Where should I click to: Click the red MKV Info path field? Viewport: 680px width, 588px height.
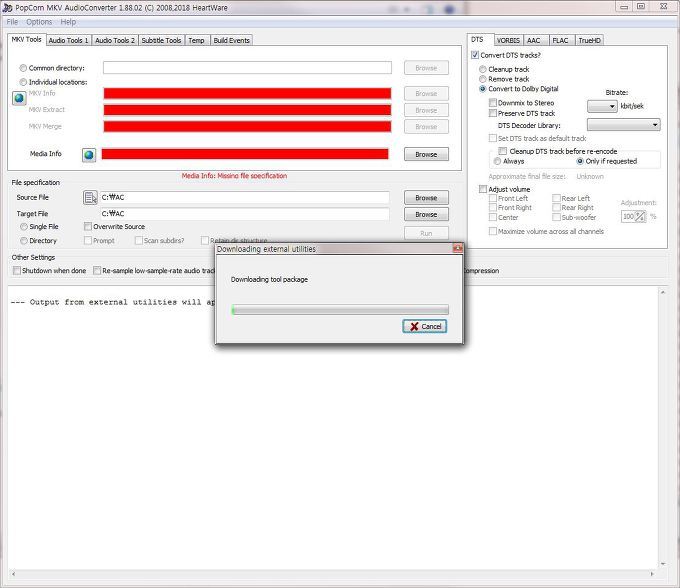coord(247,93)
